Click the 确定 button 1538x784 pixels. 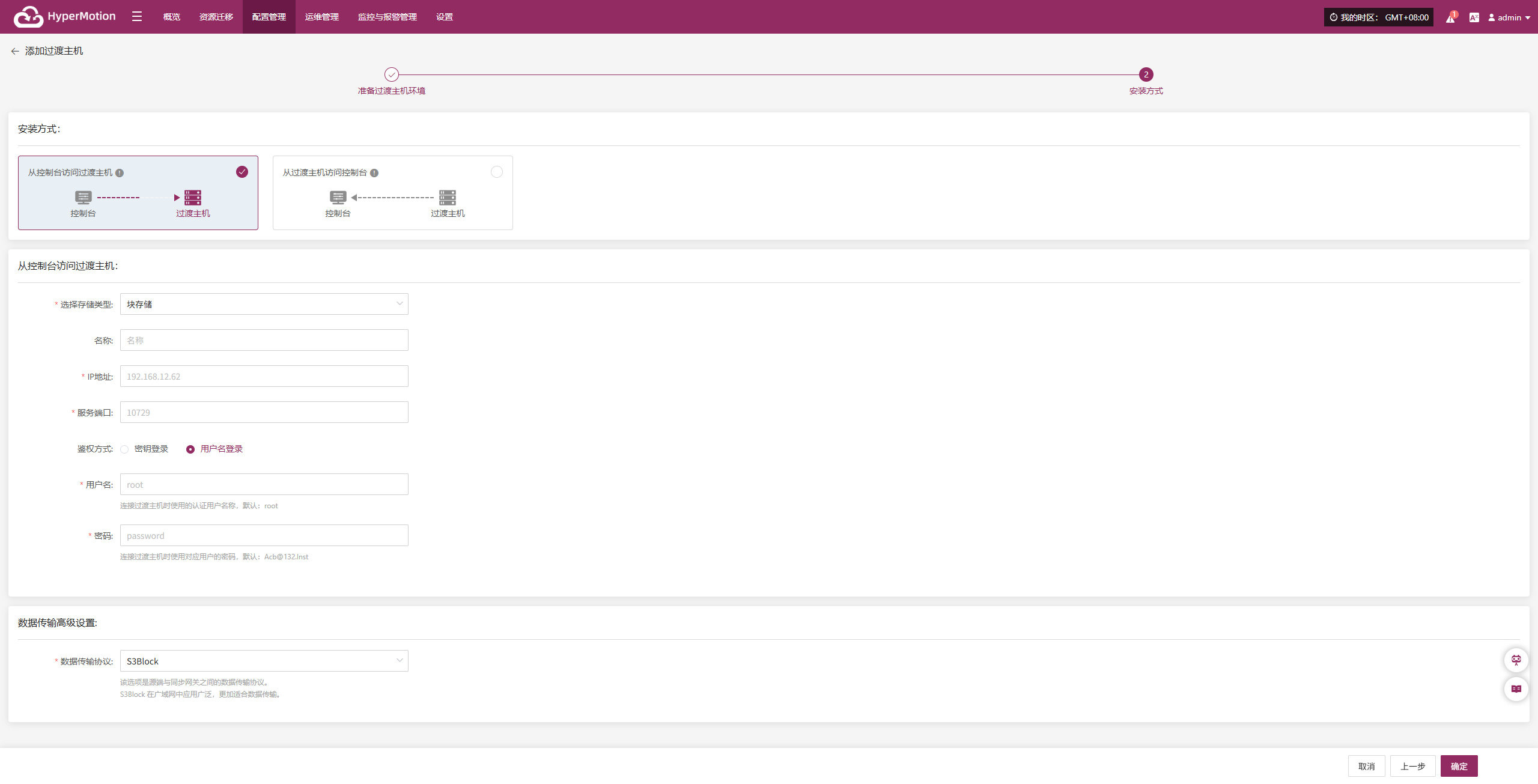1458,766
